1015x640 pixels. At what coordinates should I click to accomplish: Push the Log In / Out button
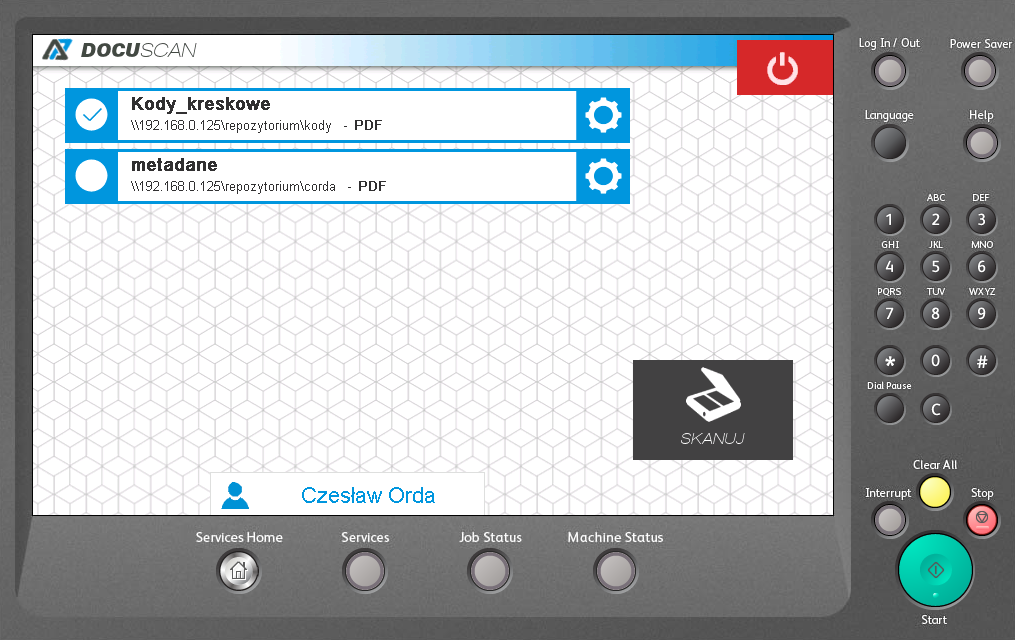(889, 71)
